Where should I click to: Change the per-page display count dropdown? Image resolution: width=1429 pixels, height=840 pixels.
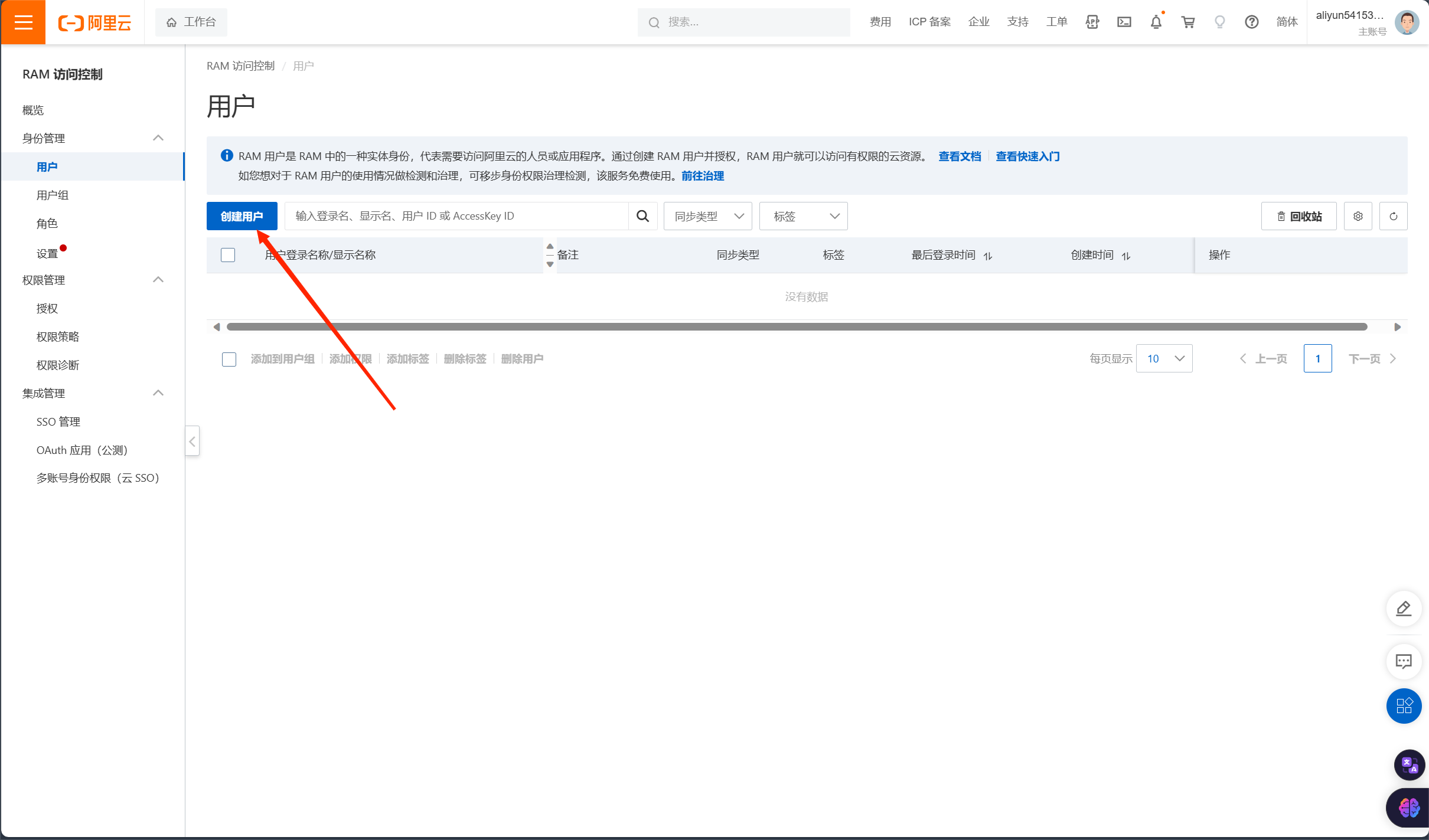(x=1164, y=358)
